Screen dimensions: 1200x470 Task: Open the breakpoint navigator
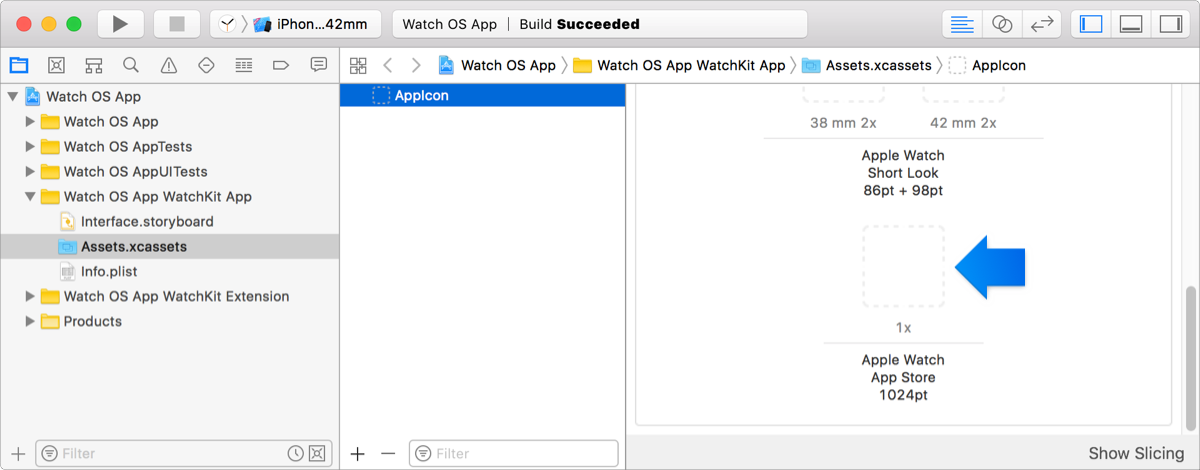coord(281,66)
